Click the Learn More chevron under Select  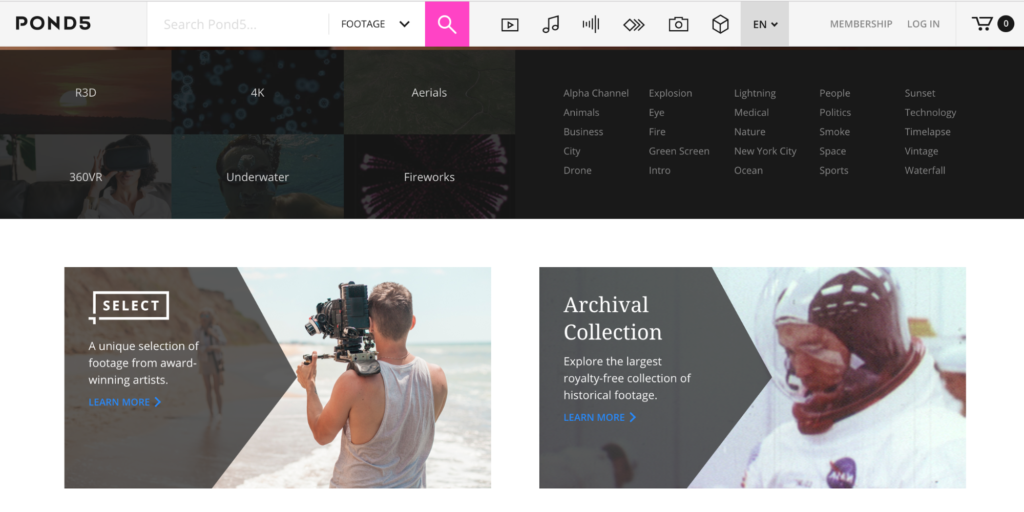point(157,402)
